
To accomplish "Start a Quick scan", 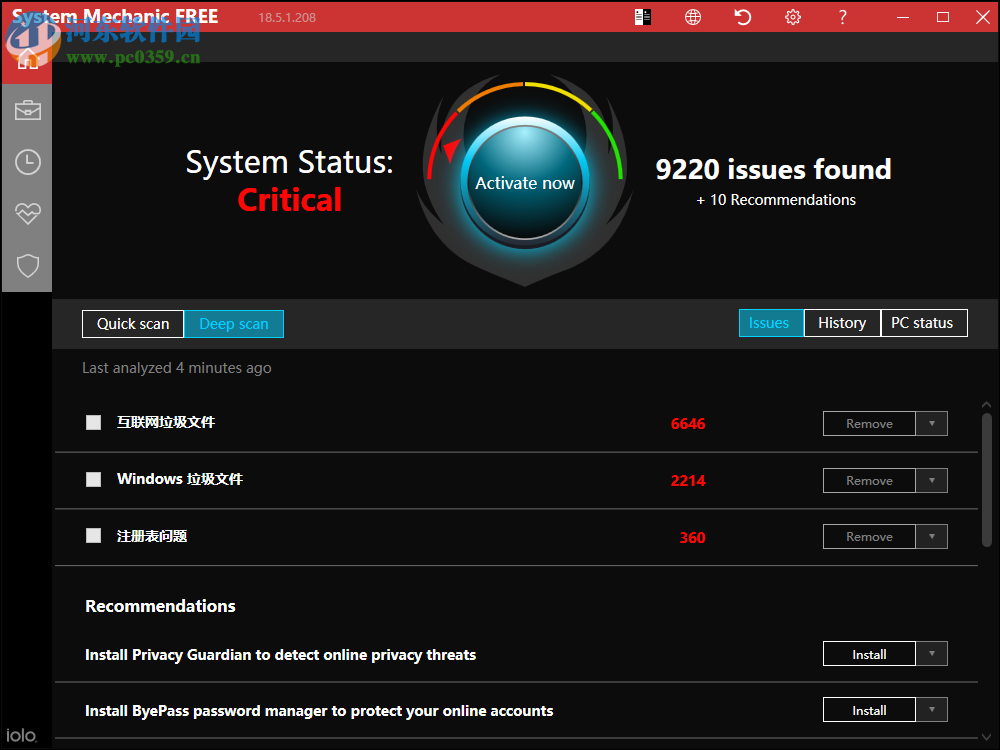I will coord(132,323).
